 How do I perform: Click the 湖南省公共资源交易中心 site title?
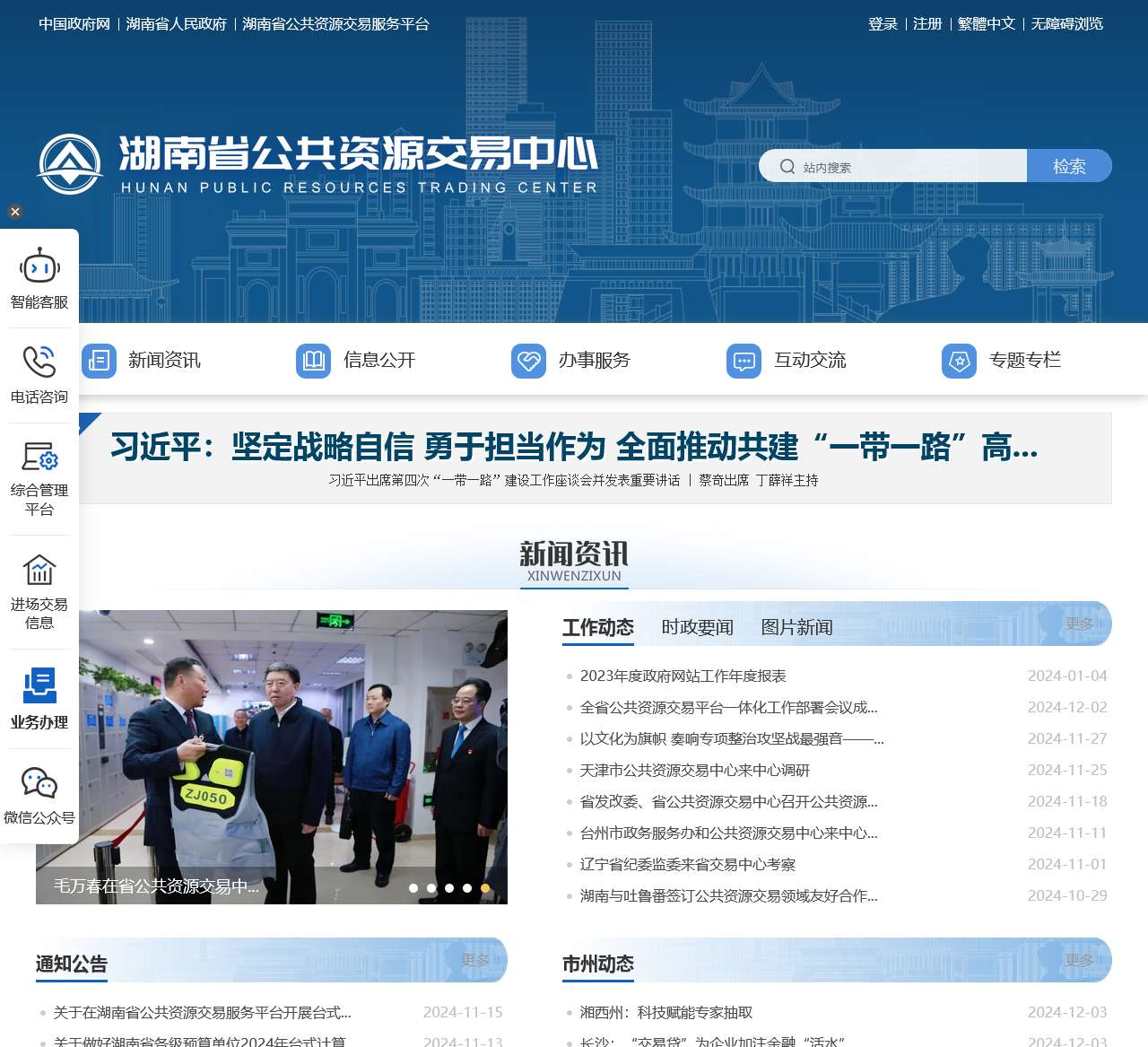click(359, 153)
